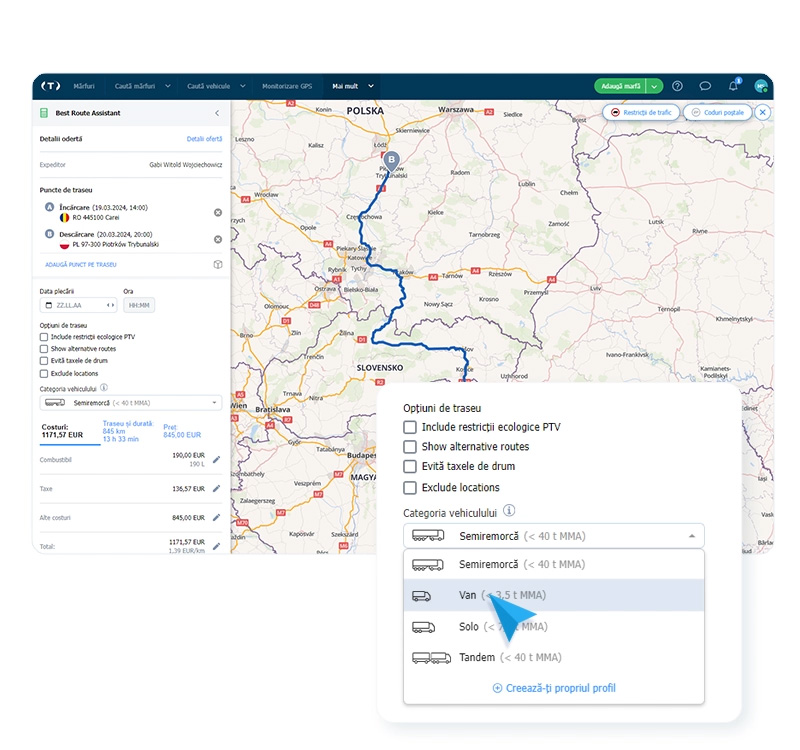Screen dimensions: 800x750
Task: Enable Include restricții ecologice PTV in enlarged callout
Action: point(410,427)
